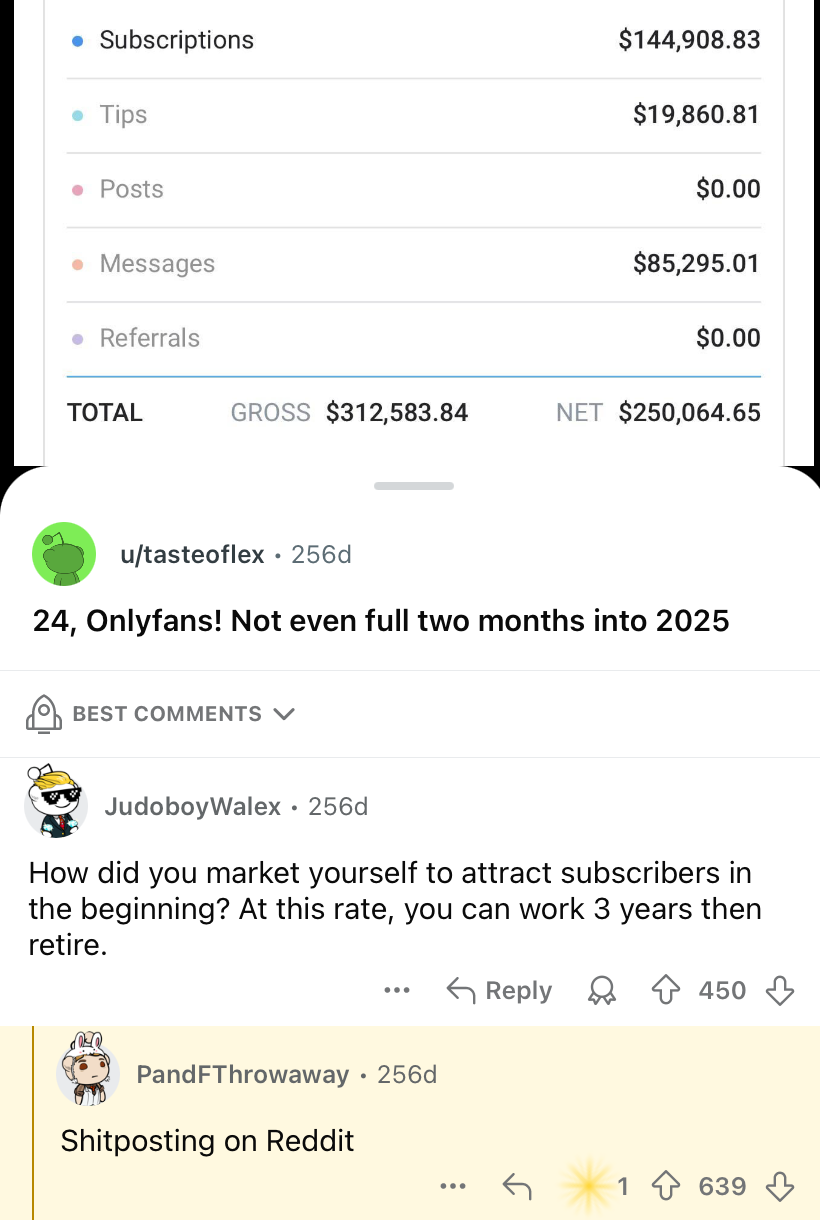Image resolution: width=820 pixels, height=1220 pixels.
Task: Tap u/tasteoflex's green avatar
Action: (x=64, y=553)
